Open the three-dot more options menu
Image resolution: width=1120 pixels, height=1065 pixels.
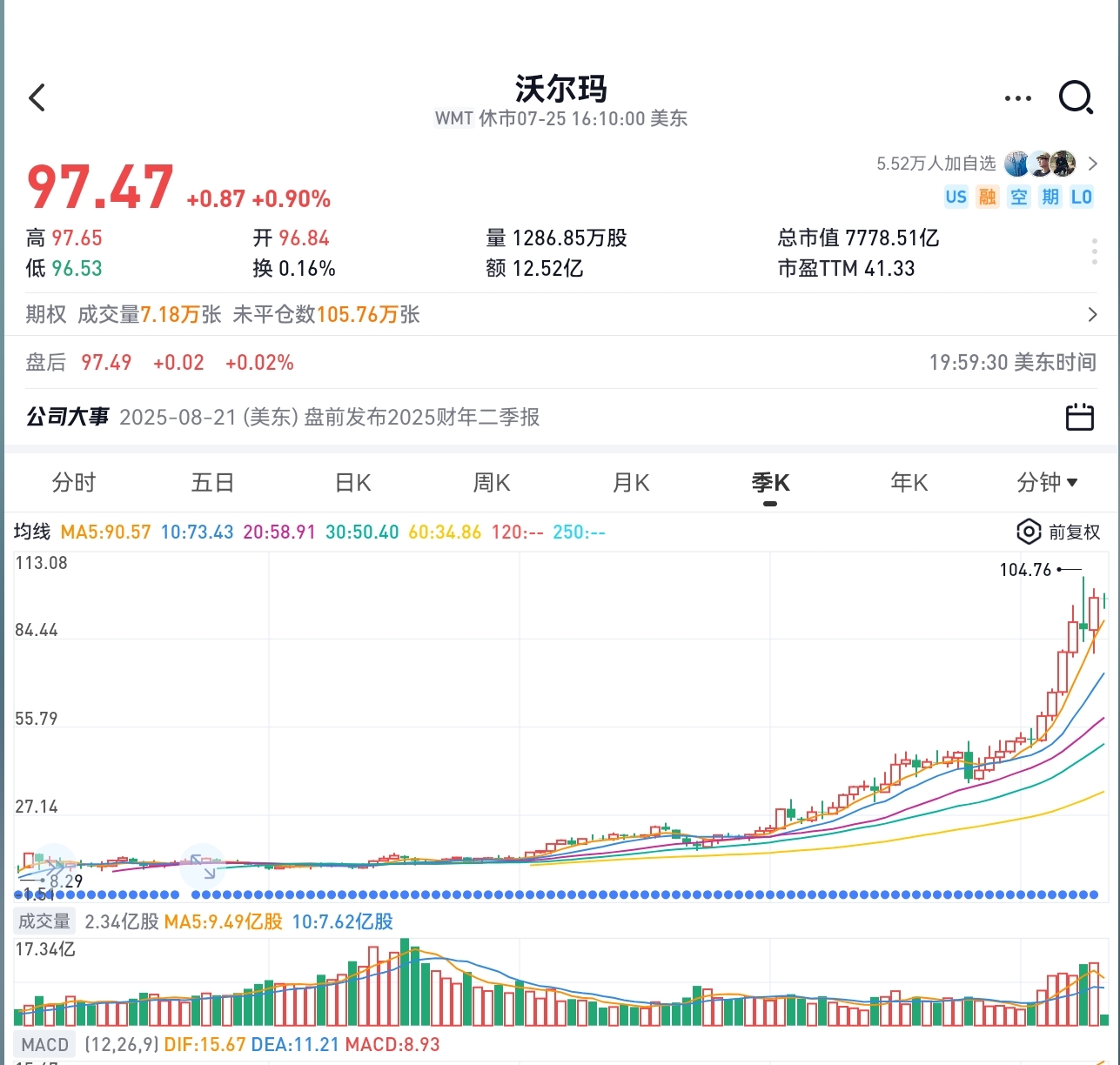pyautogui.click(x=1017, y=98)
